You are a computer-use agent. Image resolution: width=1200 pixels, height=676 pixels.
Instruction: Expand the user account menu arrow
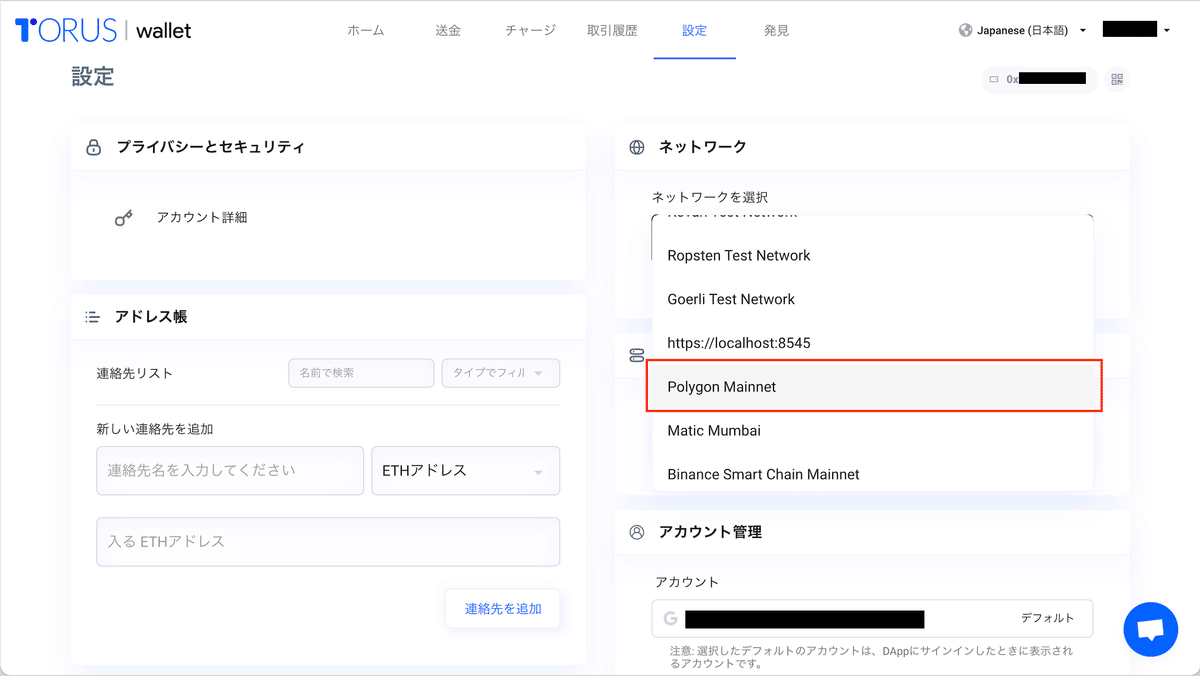[x=1167, y=30]
